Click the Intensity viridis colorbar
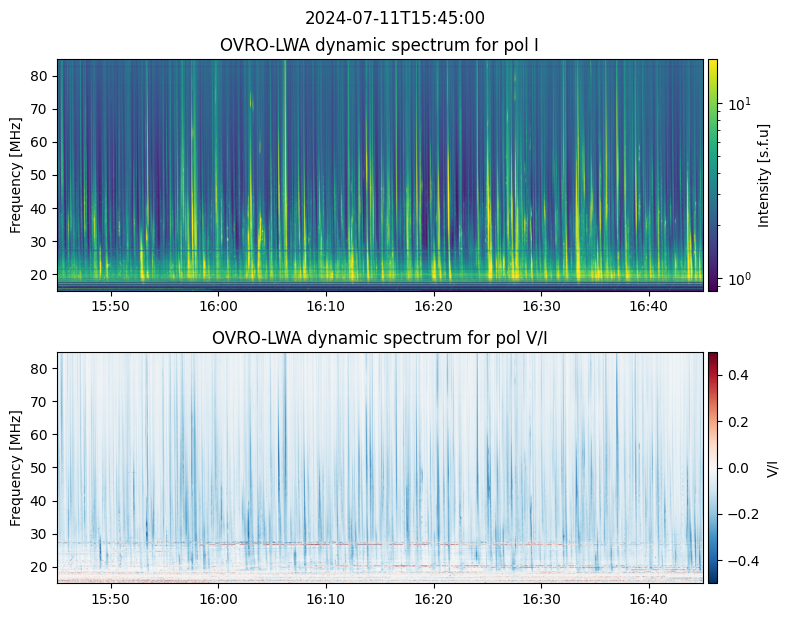 [x=713, y=175]
